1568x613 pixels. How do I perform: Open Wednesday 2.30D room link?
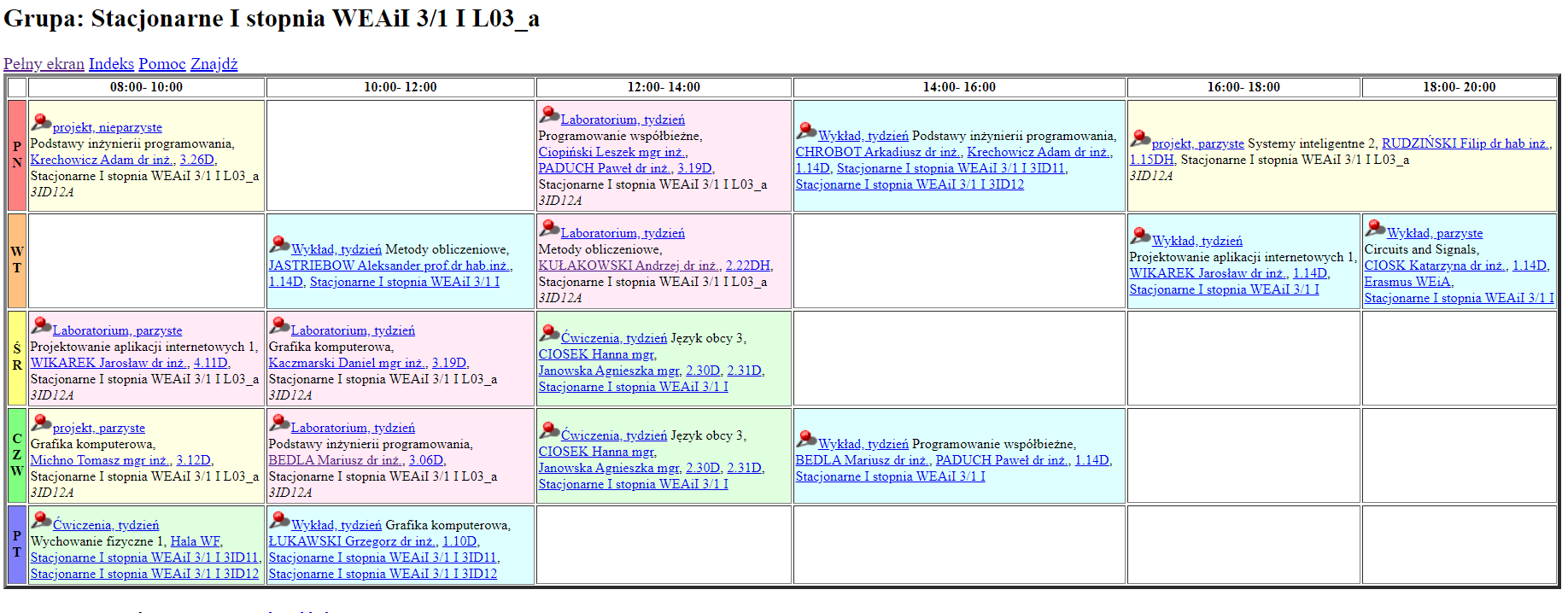703,371
